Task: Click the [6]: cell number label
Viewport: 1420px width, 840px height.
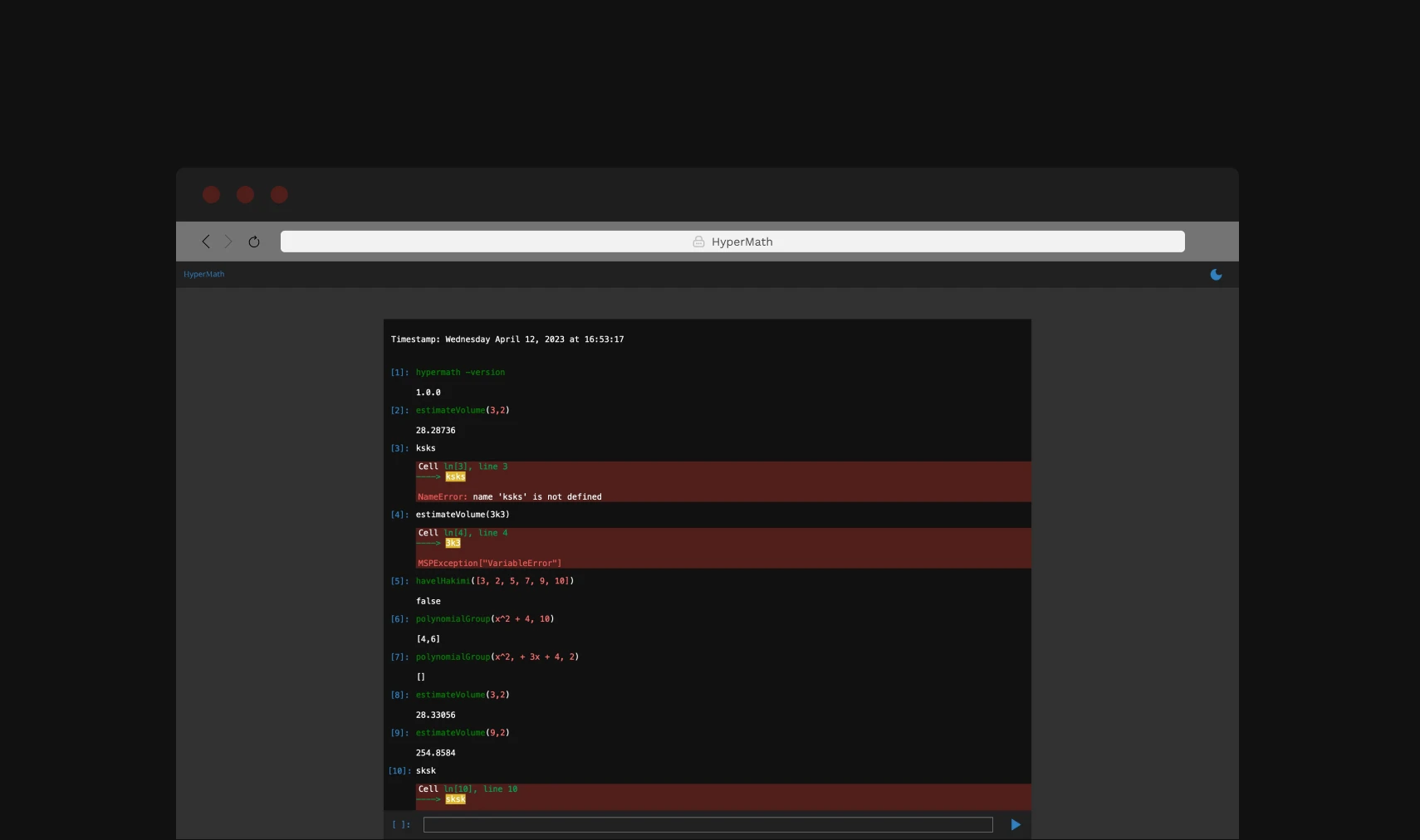Action: 399,619
